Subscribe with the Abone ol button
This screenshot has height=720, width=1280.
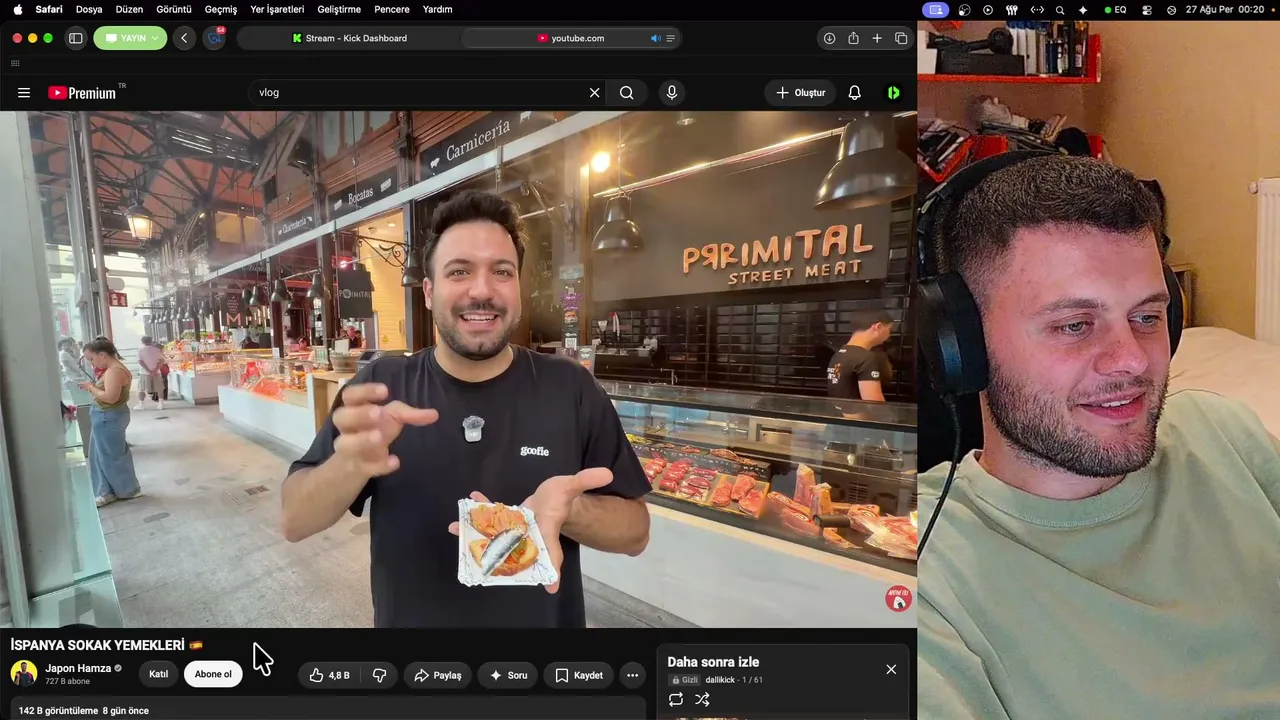pos(213,674)
